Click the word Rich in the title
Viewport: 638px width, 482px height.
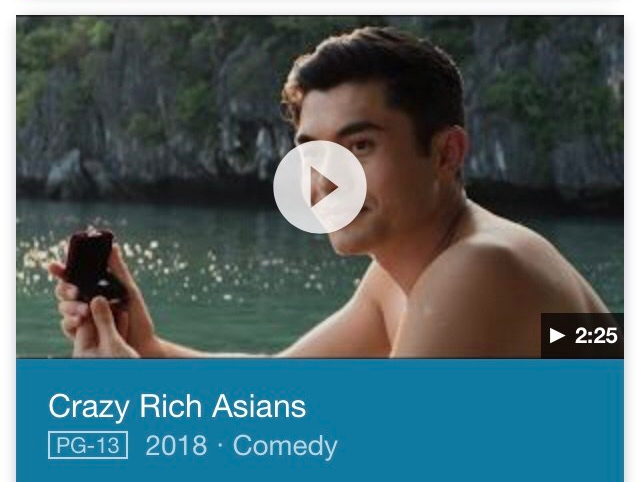170,406
